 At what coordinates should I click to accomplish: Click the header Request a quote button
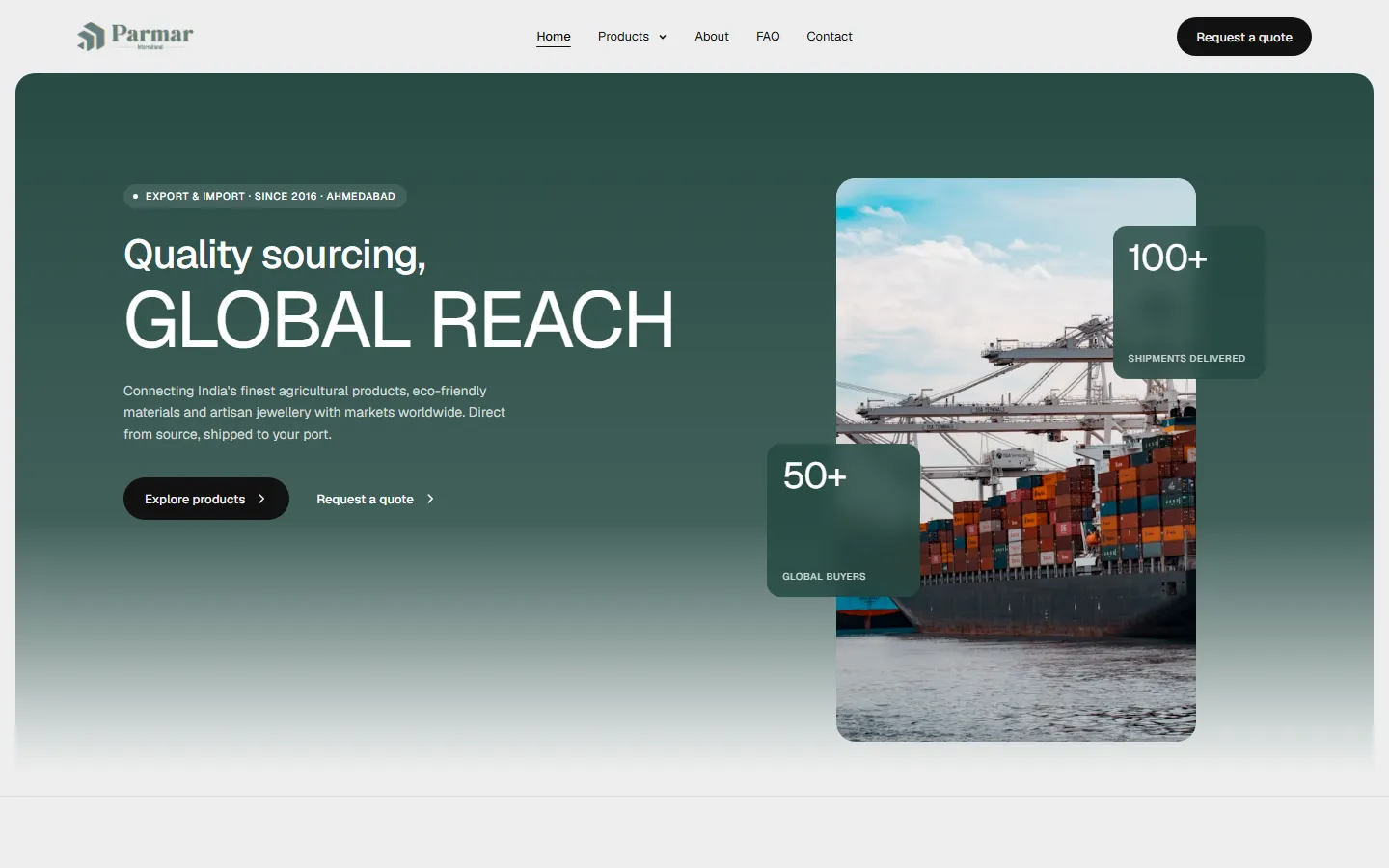click(1244, 37)
